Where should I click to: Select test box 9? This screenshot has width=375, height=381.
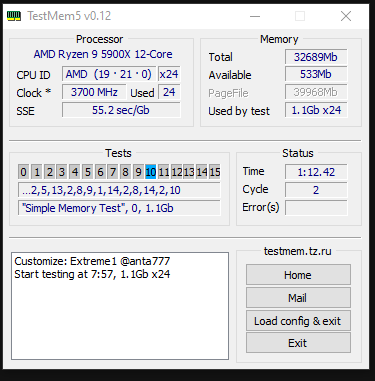point(138,172)
